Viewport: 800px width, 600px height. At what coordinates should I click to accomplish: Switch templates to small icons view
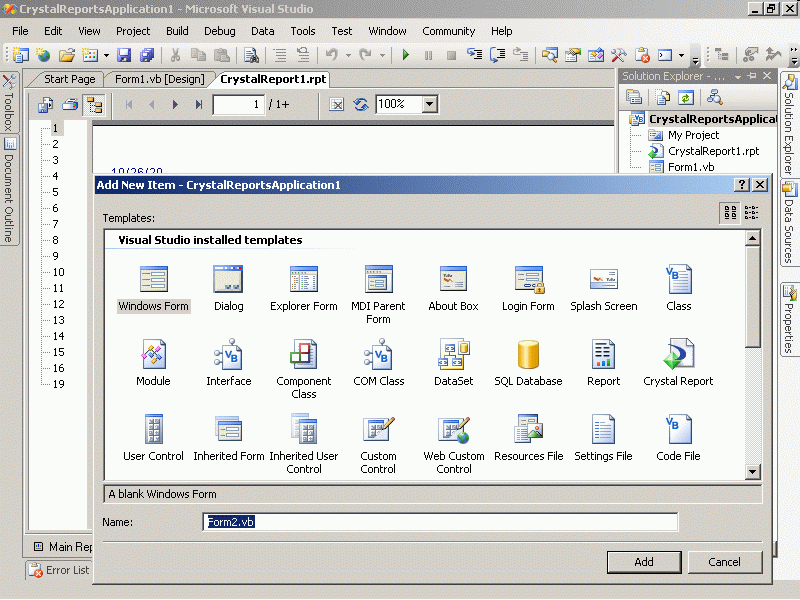coord(752,212)
